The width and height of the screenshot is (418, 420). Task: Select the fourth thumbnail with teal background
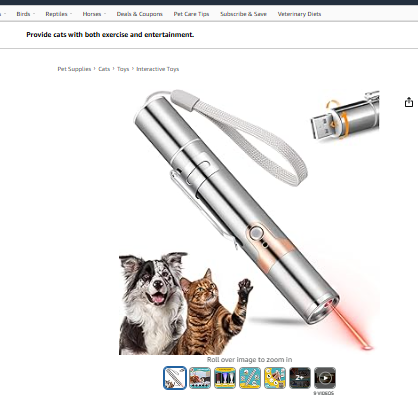(250, 378)
